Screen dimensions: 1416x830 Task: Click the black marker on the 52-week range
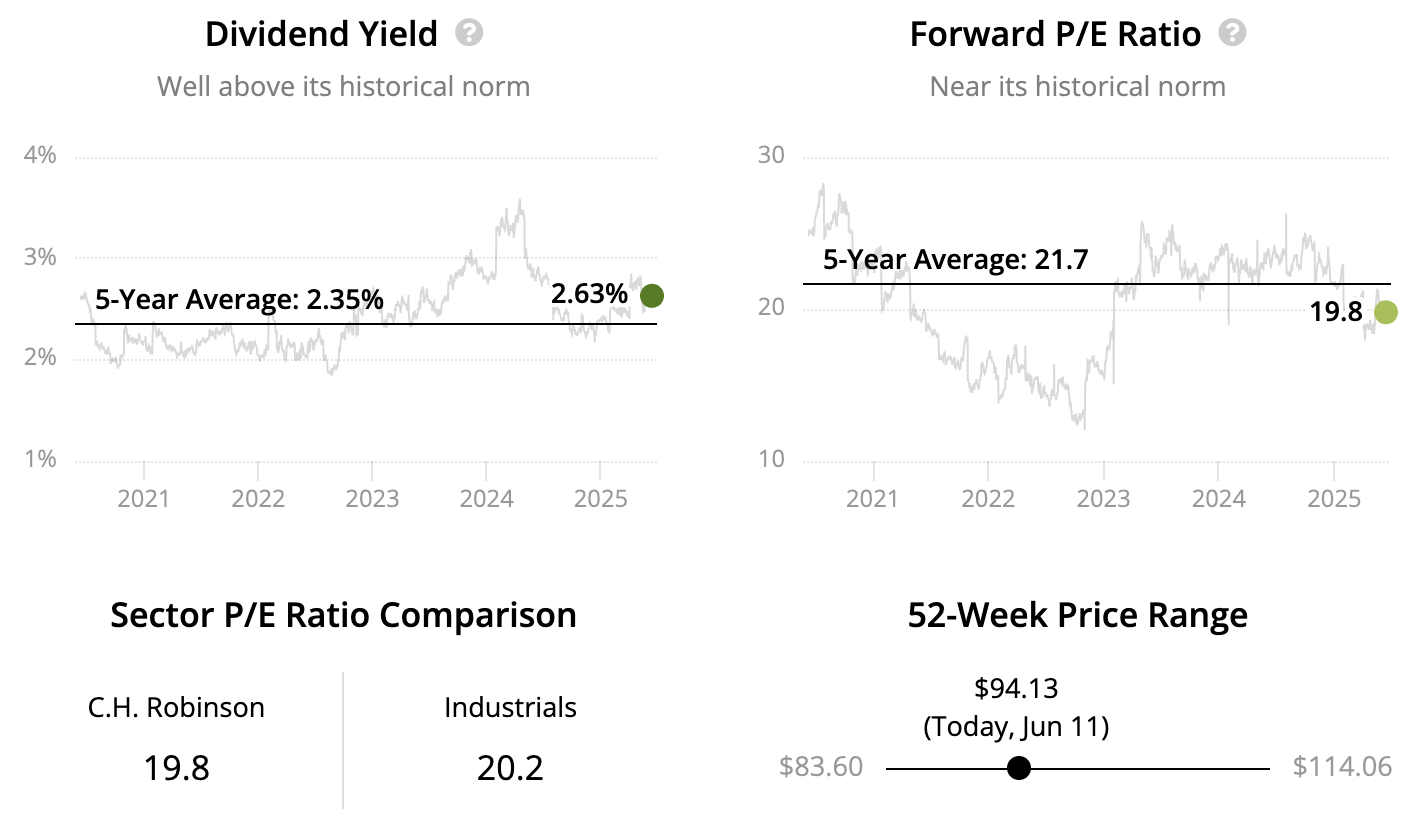click(x=1019, y=768)
